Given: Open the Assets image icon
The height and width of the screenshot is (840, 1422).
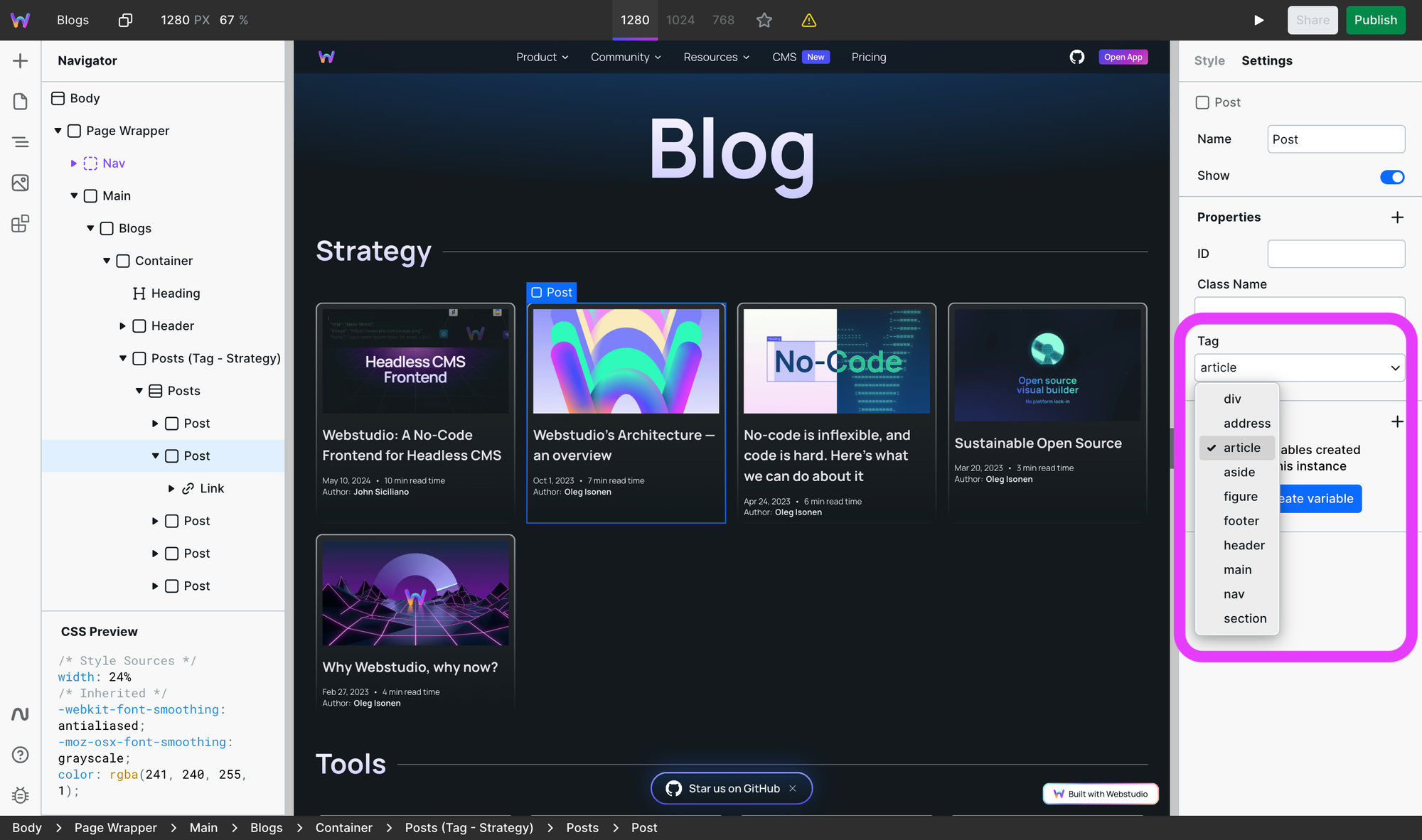Looking at the screenshot, I should tap(20, 183).
